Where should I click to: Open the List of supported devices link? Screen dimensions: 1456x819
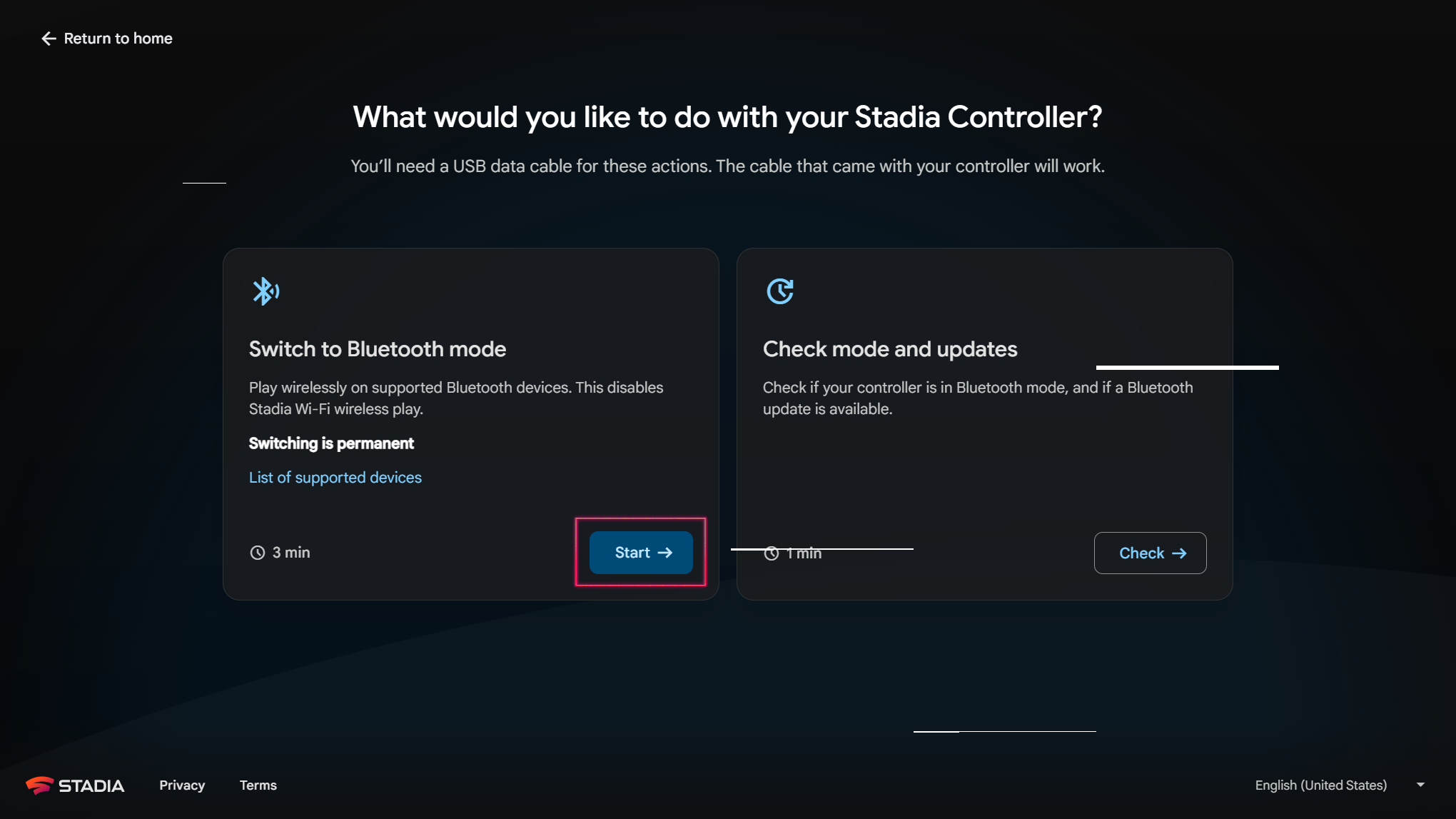pyautogui.click(x=335, y=478)
